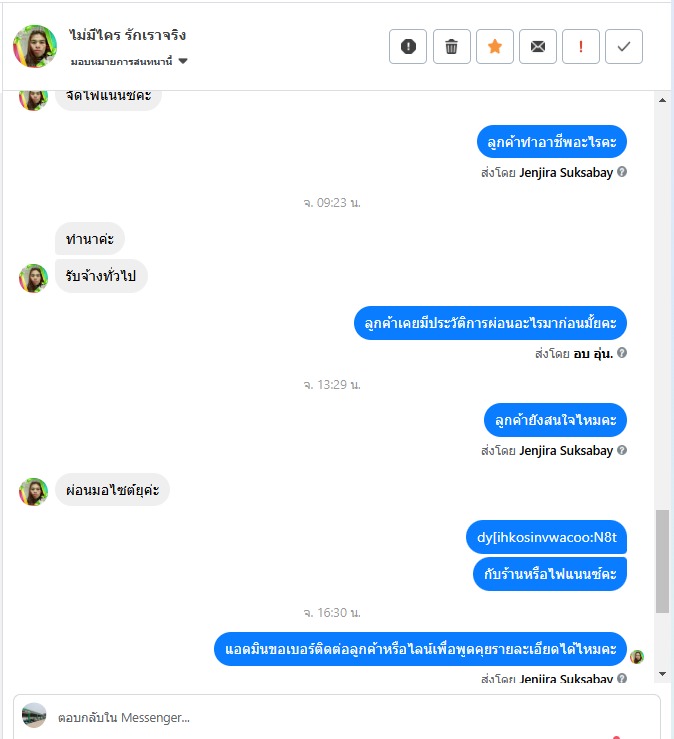Image resolution: width=674 pixels, height=739 pixels.
Task: Open assign conversation dropdown arrow
Action: pos(183,61)
